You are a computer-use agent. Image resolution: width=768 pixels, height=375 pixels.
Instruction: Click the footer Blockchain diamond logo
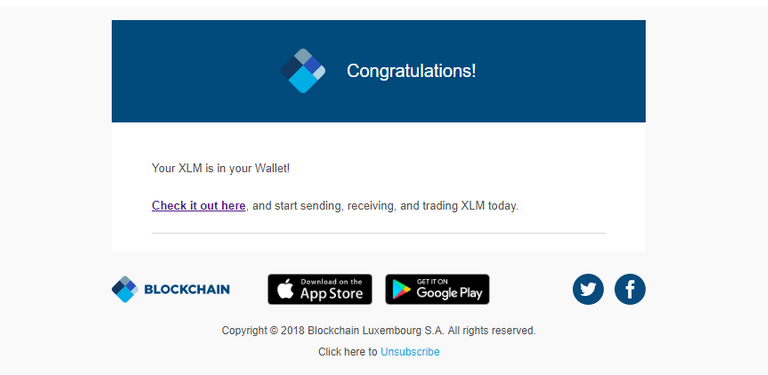[x=125, y=289]
